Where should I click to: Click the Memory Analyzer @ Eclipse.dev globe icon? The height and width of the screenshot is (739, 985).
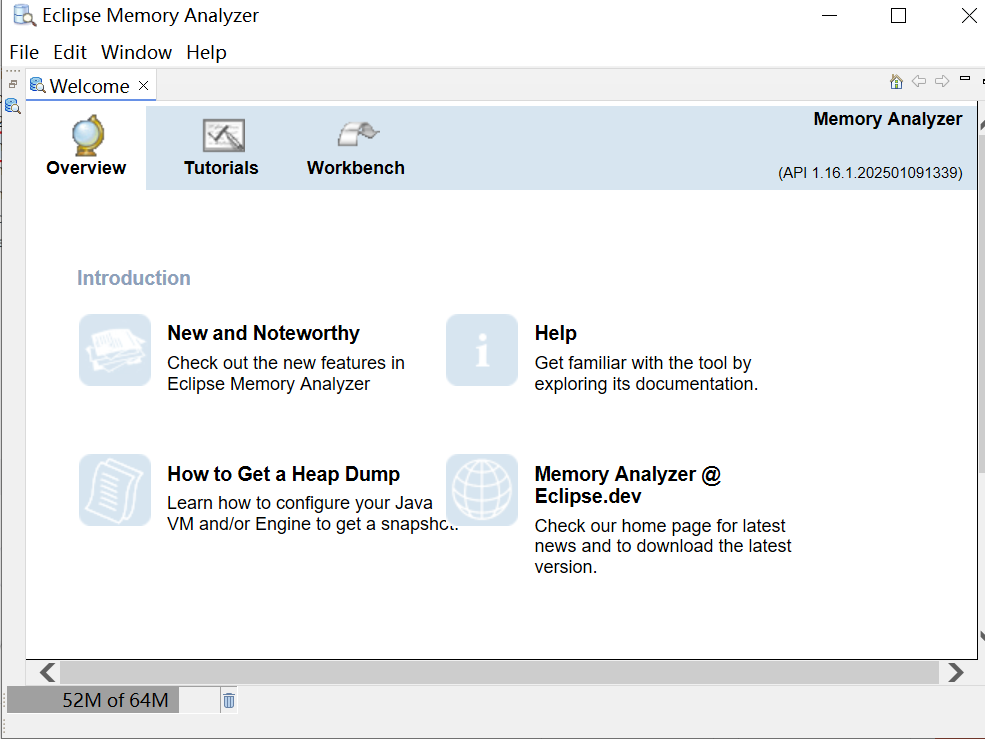[x=482, y=490]
